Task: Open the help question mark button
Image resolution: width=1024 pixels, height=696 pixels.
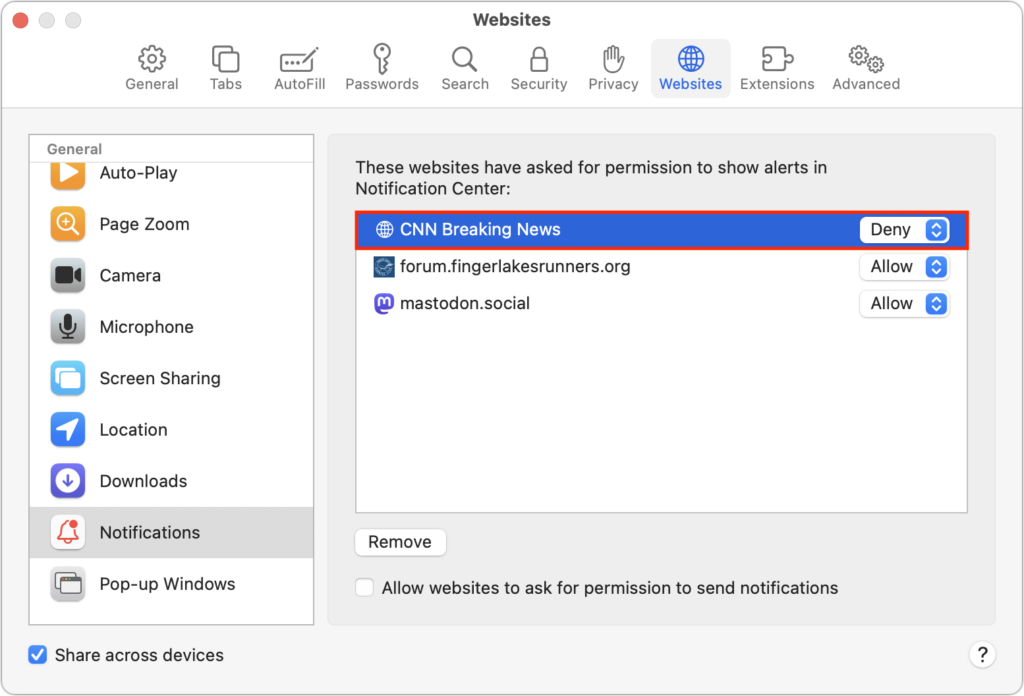Action: tap(982, 654)
